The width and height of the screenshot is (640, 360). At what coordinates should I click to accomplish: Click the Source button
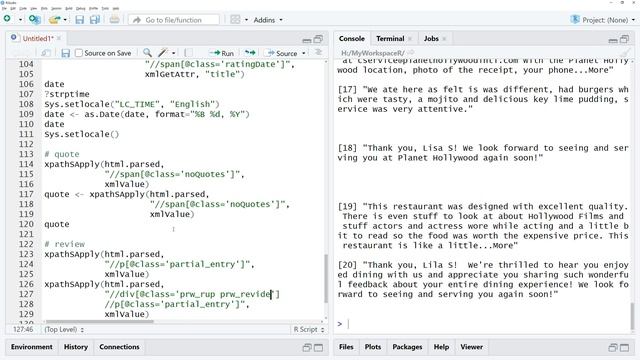[x=282, y=53]
